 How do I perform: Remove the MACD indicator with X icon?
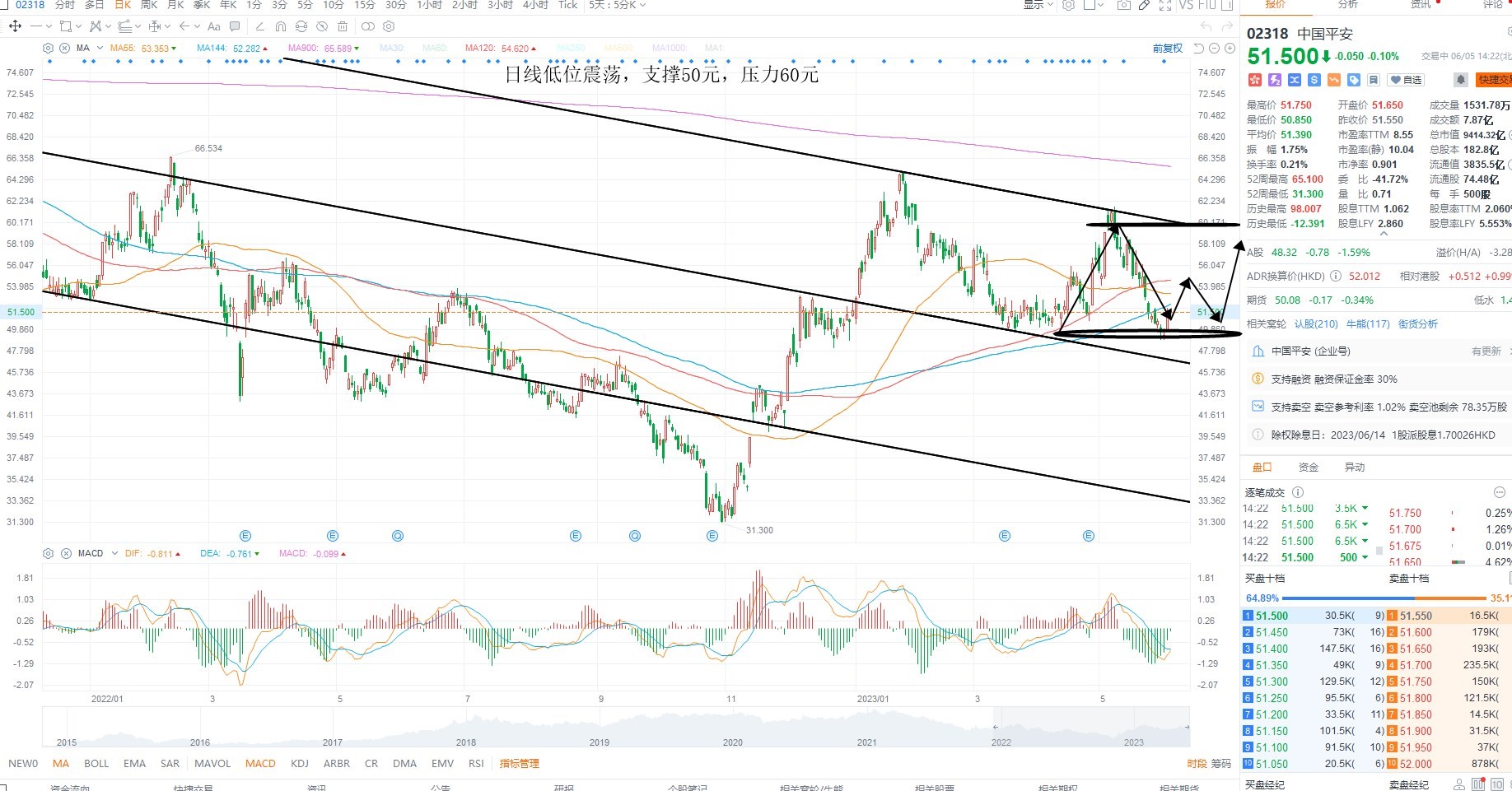coord(66,553)
